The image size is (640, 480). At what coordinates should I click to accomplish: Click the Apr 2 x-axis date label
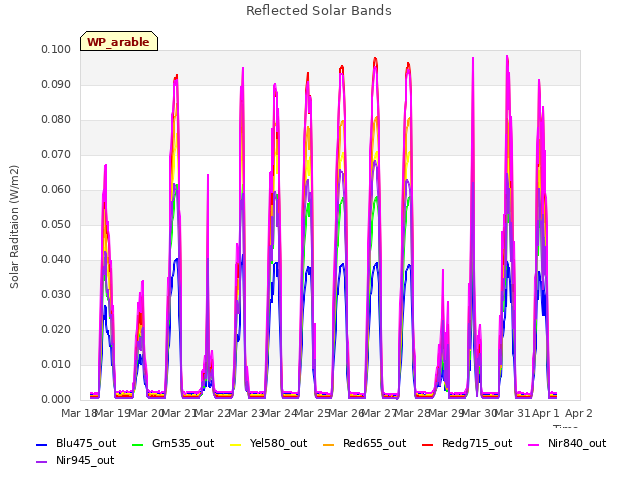tap(579, 413)
